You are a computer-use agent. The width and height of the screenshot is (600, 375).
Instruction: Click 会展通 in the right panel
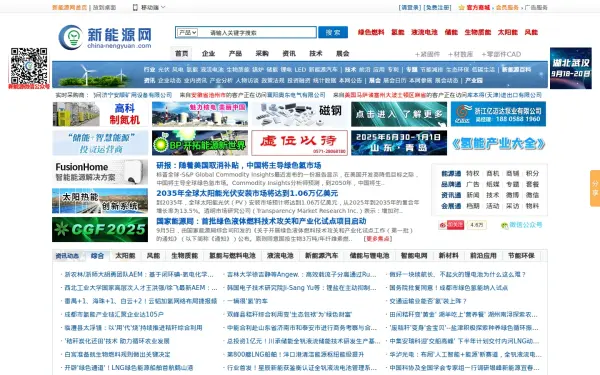click(x=451, y=206)
